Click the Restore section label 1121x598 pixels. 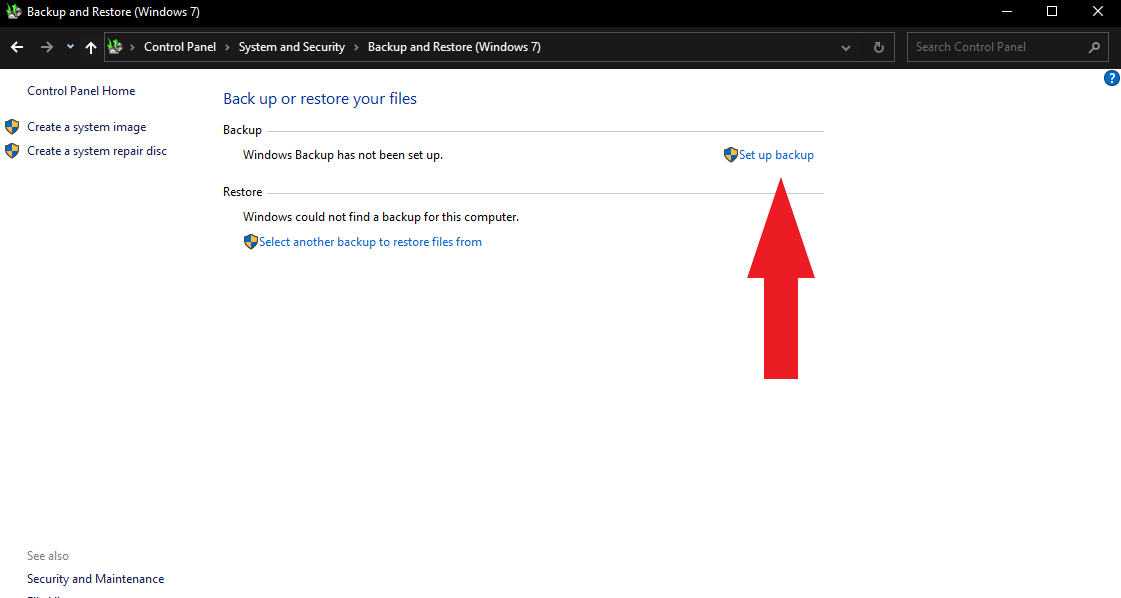(242, 192)
